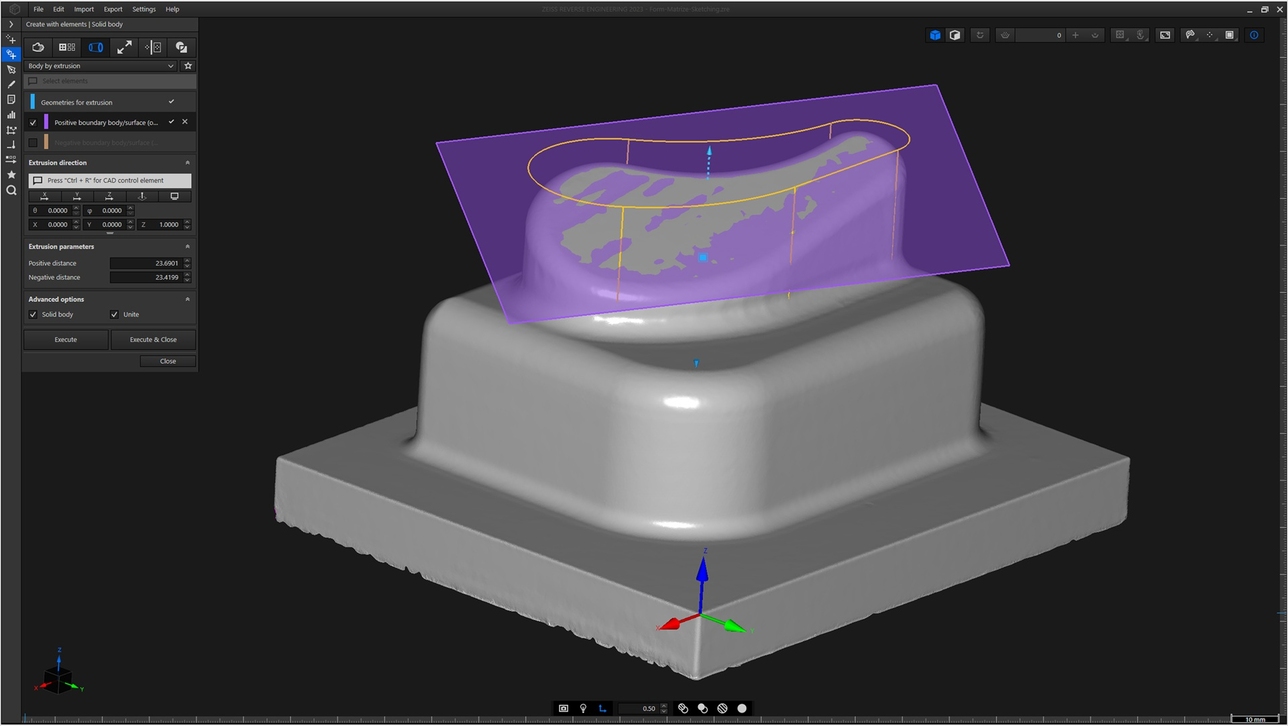Uncheck the Solid body checkbox
Screen dimensions: 1288x726
pyautogui.click(x=33, y=314)
